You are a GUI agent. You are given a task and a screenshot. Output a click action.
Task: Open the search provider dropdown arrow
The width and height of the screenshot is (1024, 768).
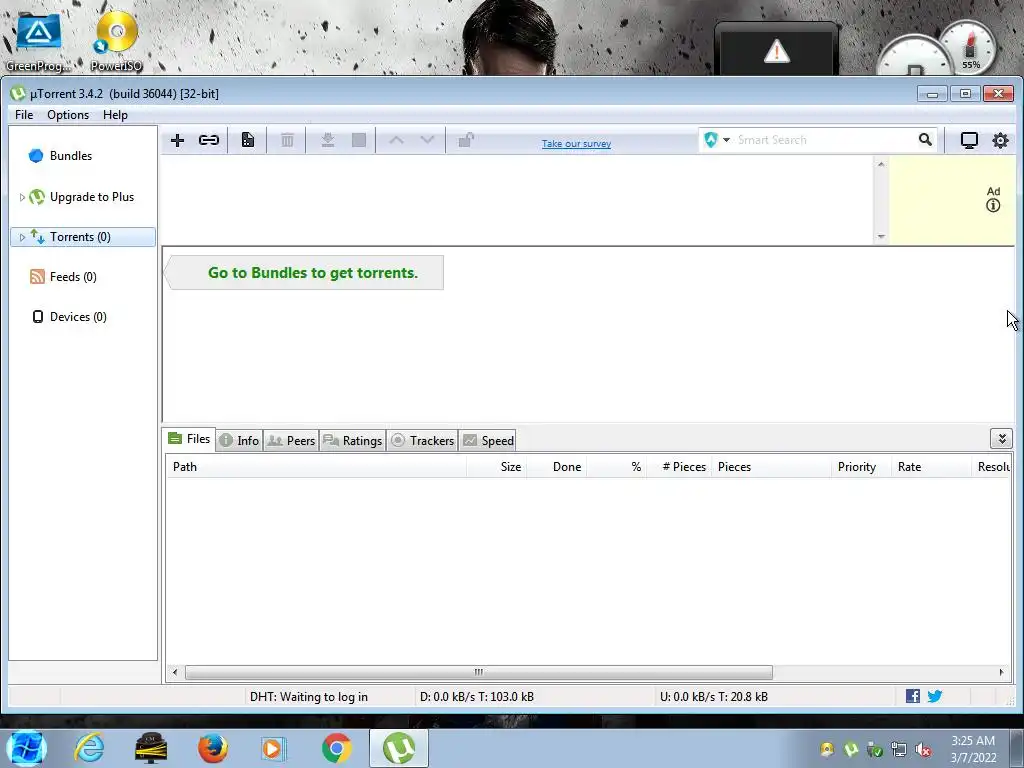(726, 140)
